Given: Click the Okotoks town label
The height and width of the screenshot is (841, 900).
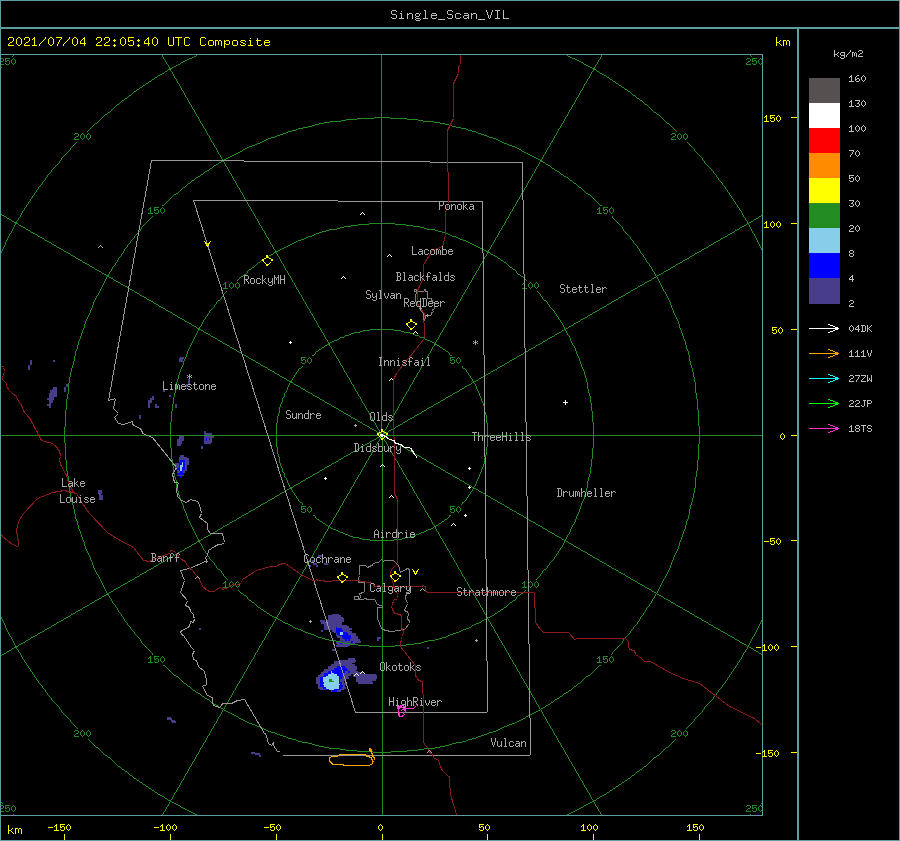Looking at the screenshot, I should coord(400,667).
